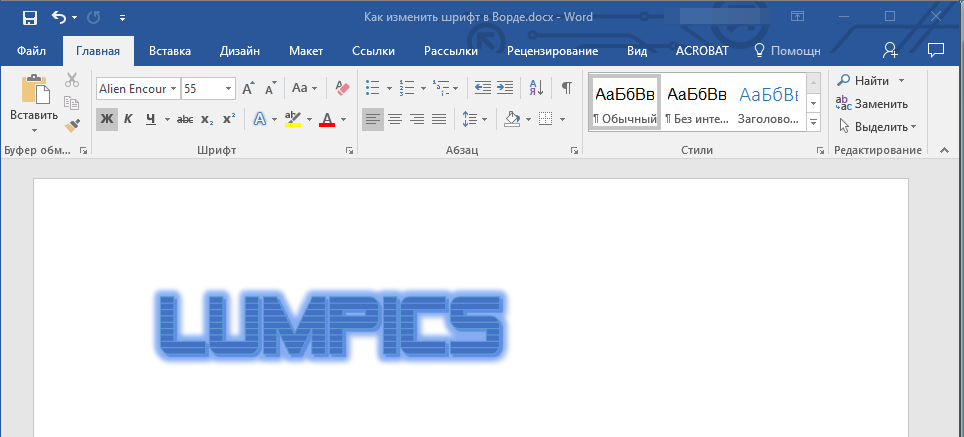Image resolution: width=964 pixels, height=437 pixels.
Task: Switch to the Вставка tab
Action: [170, 51]
